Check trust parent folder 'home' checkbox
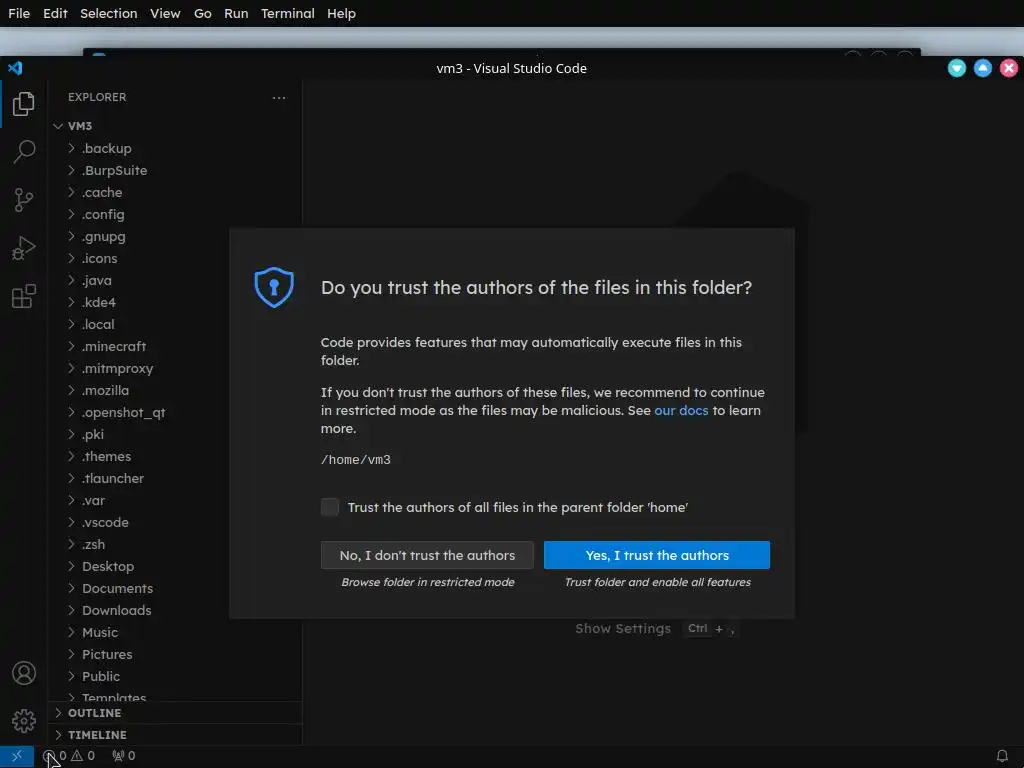Viewport: 1024px width, 768px height. (330, 507)
